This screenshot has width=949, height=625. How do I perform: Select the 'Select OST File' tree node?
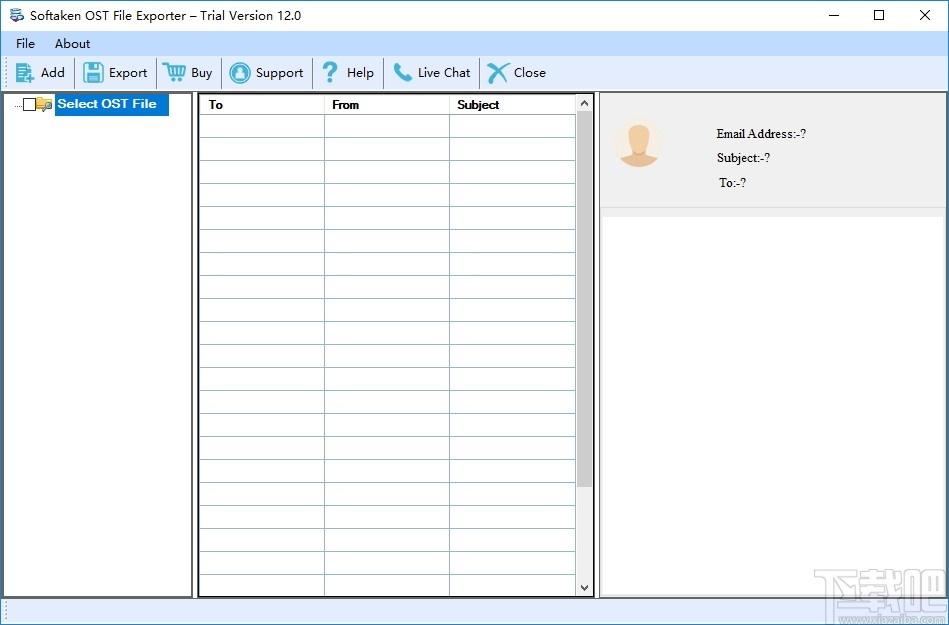[111, 104]
